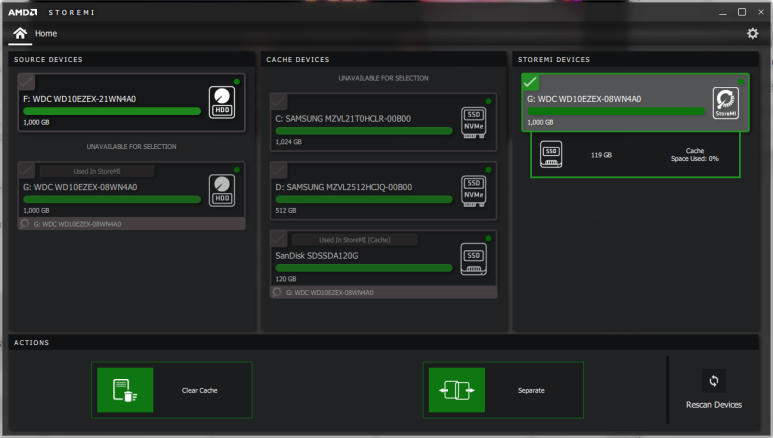Click 'C: SAMSUNG MZVL21T0HCLR-00B00' device name
Screen dimensions: 773x438
(x=343, y=118)
